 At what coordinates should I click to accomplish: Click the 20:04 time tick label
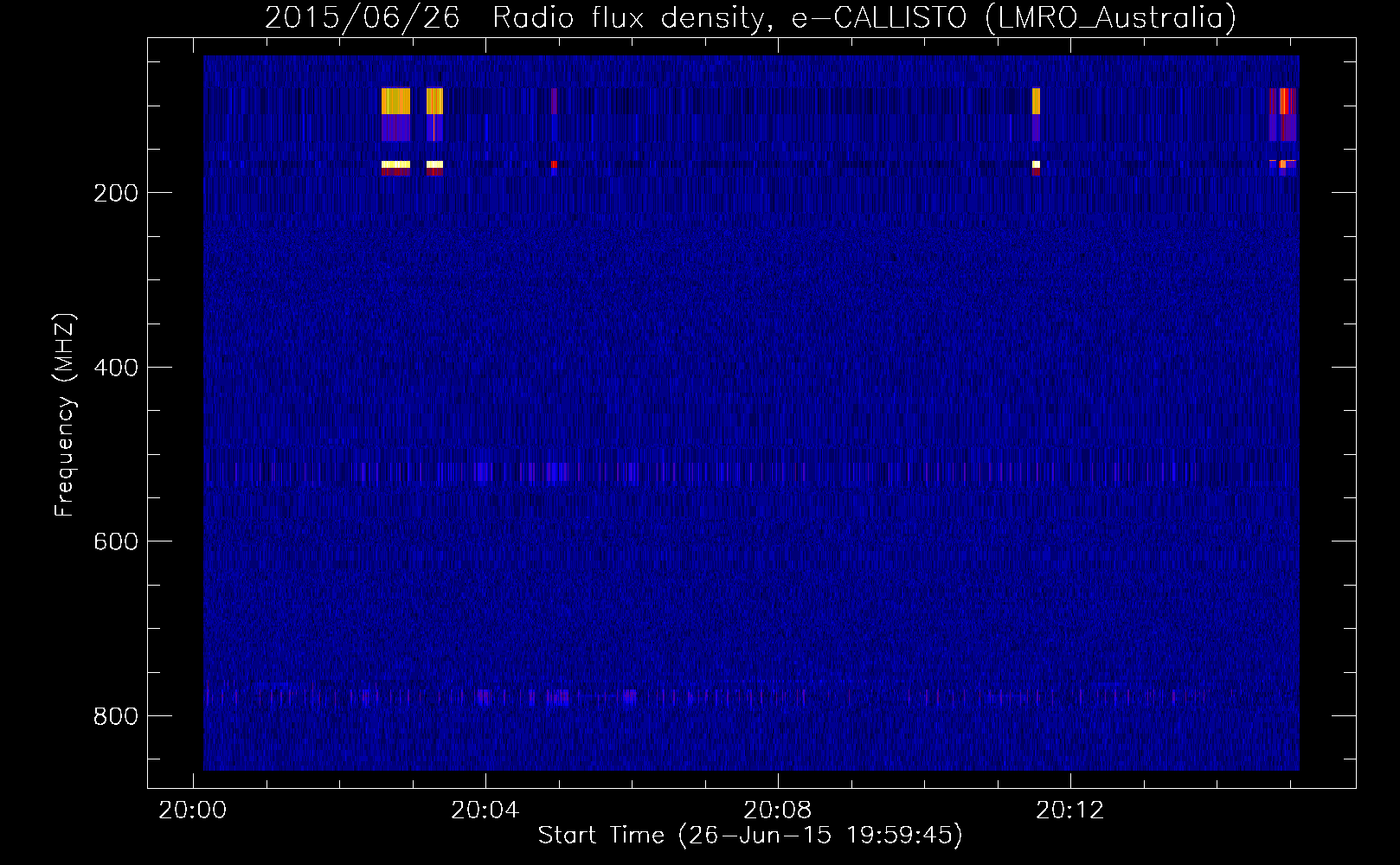click(x=485, y=811)
